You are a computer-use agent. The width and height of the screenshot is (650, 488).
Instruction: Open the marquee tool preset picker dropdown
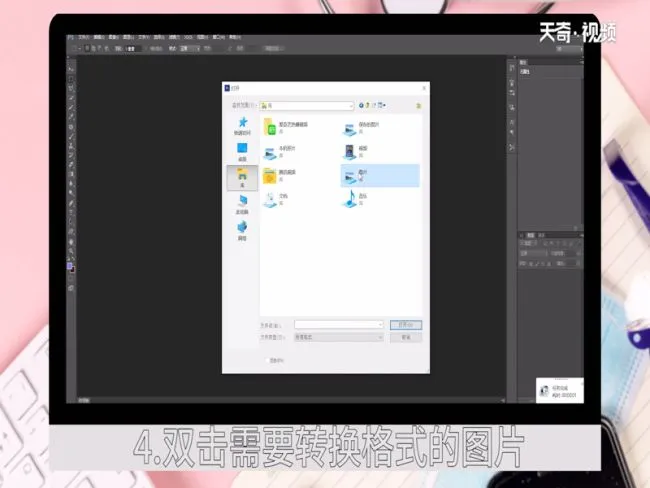(76, 49)
